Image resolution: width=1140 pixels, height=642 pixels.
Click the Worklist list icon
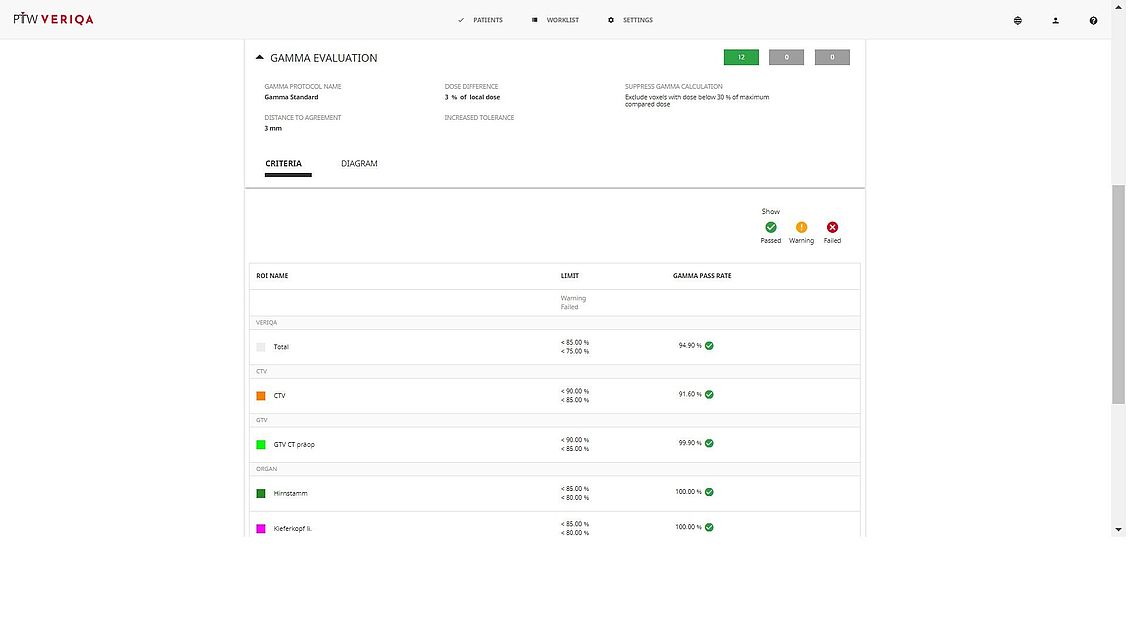(534, 20)
